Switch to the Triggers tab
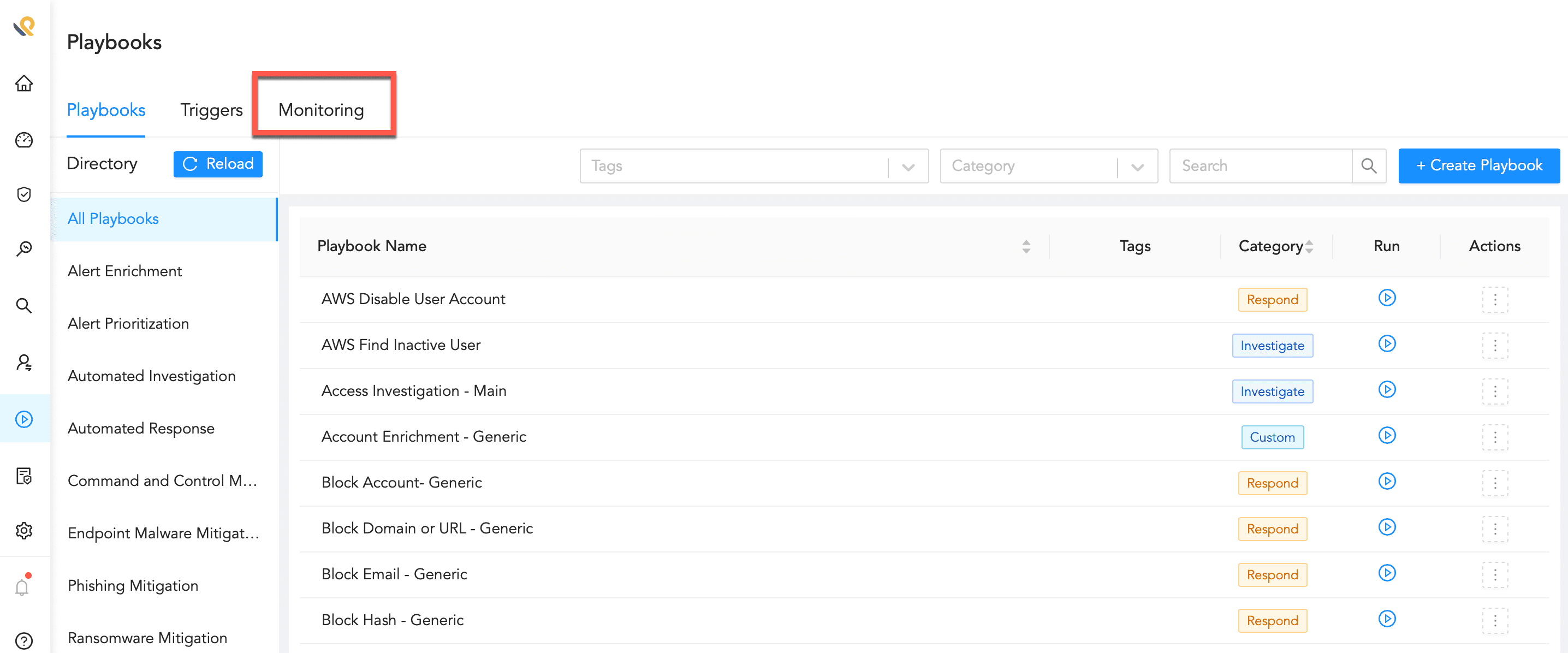Viewport: 1568px width, 653px height. pos(211,110)
